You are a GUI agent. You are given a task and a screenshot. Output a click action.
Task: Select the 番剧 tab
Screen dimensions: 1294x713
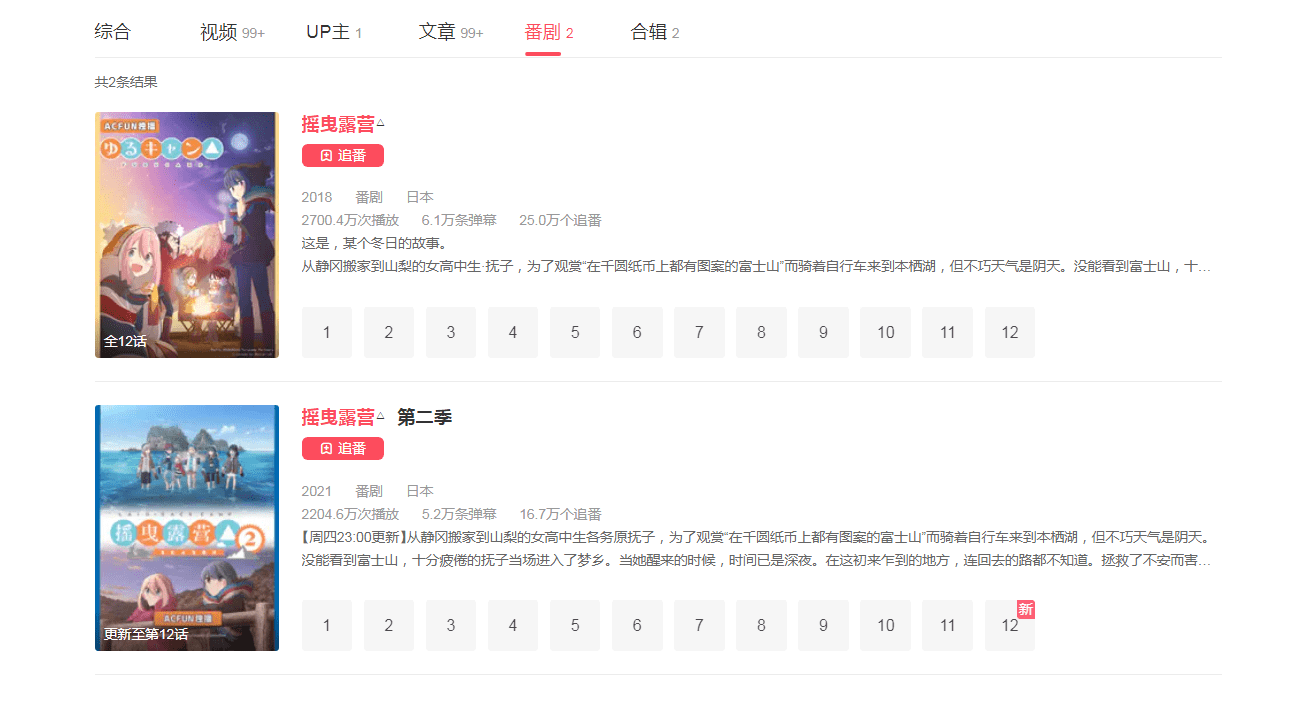coord(549,33)
